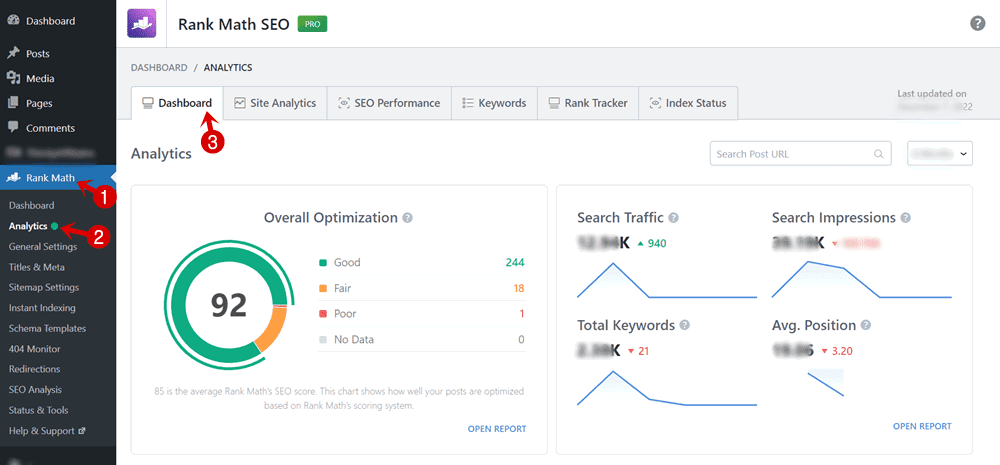The image size is (1000, 465).
Task: Open SEO Analysis in sidebar
Action: coord(36,389)
